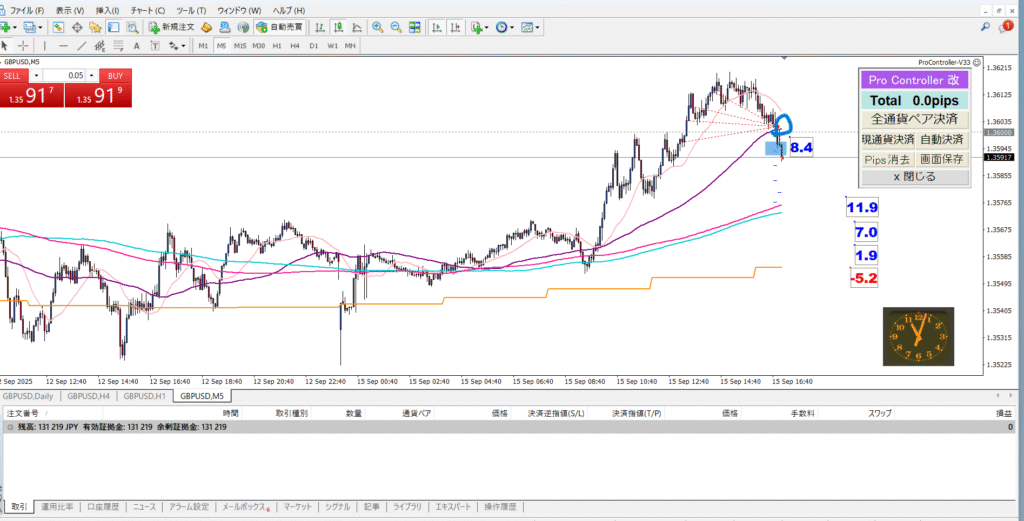The width and height of the screenshot is (1024, 521).
Task: Zoom in on the chart
Action: pyautogui.click(x=378, y=27)
